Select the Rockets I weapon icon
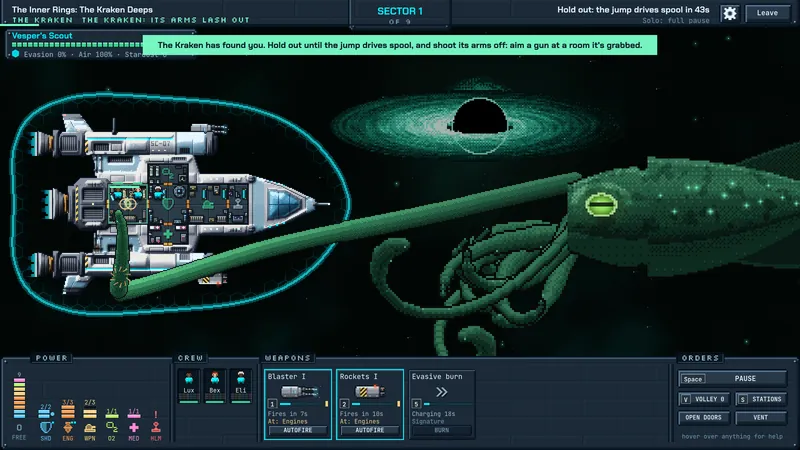This screenshot has width=800, height=450. [370, 392]
